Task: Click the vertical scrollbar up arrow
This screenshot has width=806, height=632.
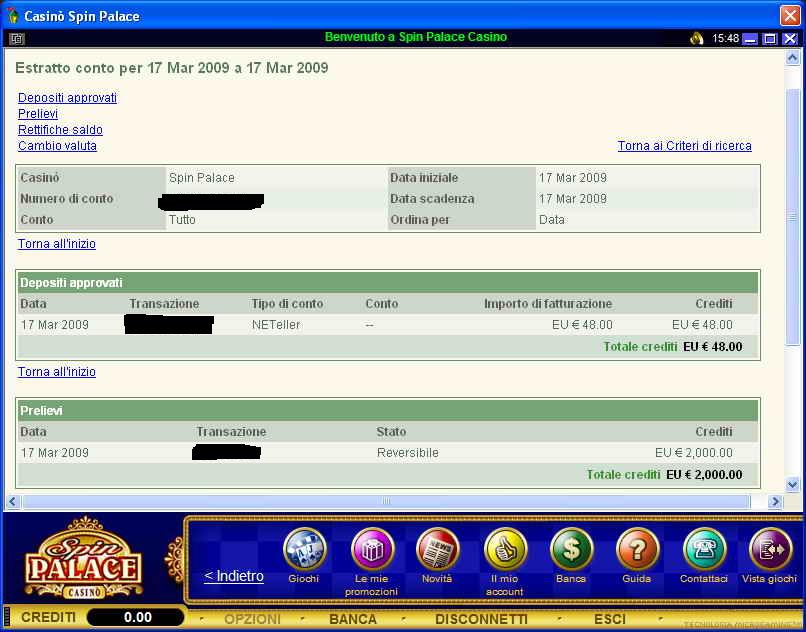Action: coord(793,57)
